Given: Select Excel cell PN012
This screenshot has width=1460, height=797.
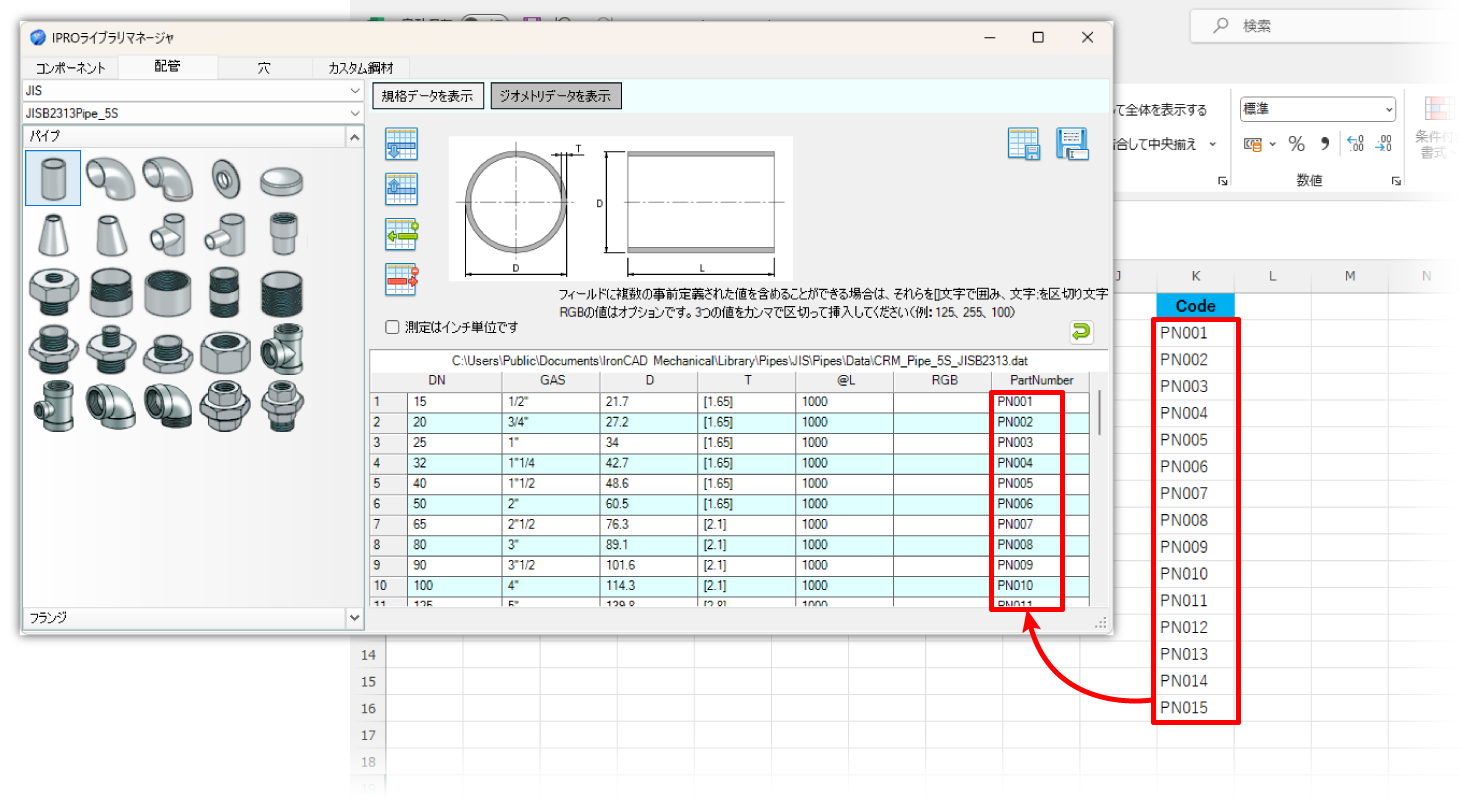Looking at the screenshot, I should [1196, 628].
